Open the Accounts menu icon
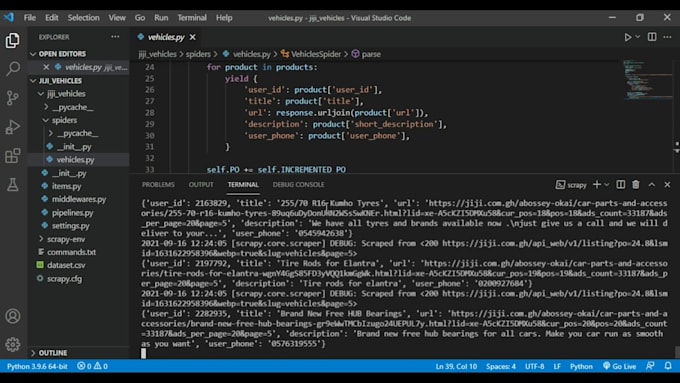The height and width of the screenshot is (383, 680). coord(13,316)
